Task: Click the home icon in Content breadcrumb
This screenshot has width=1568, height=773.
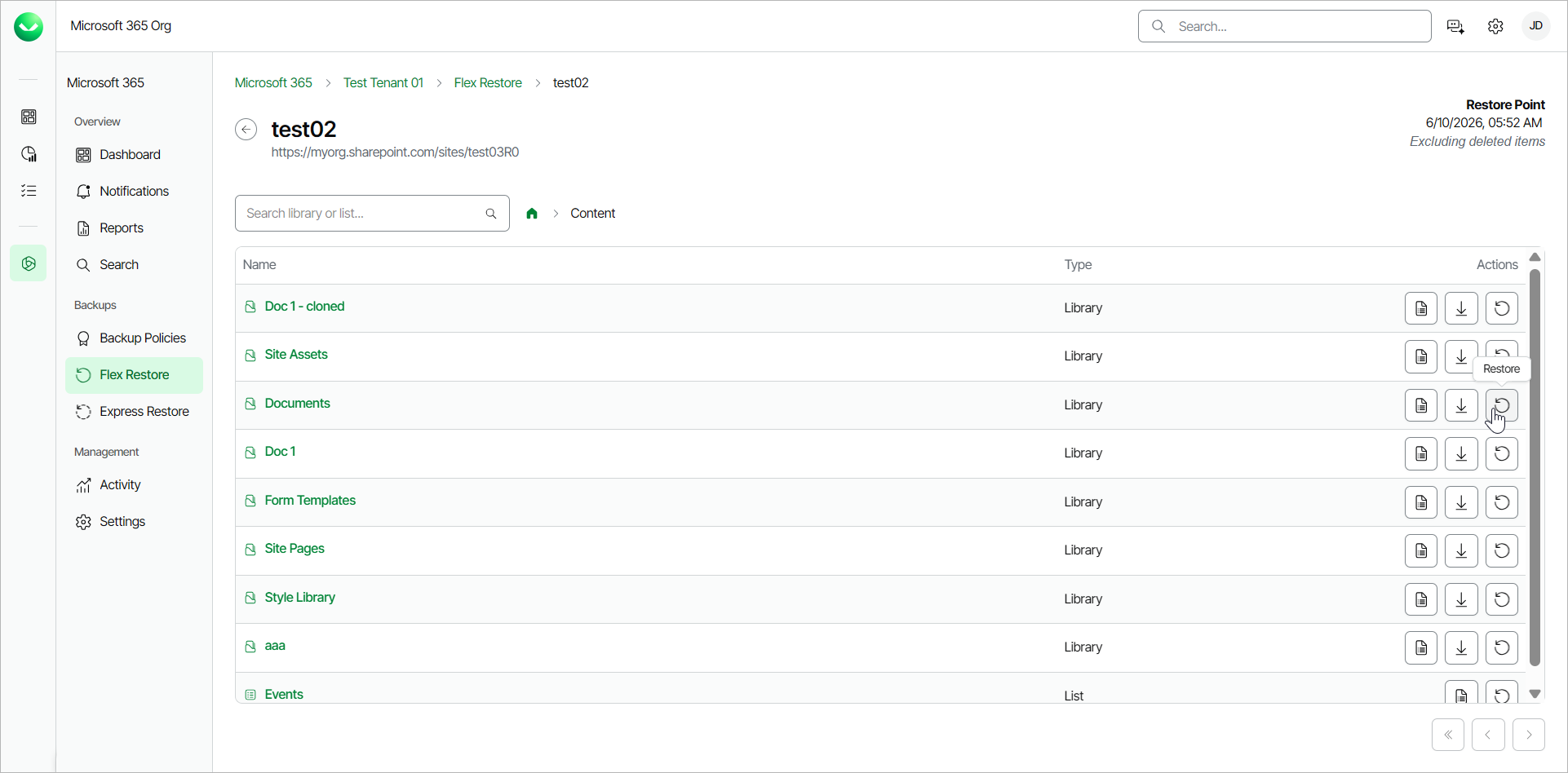Action: coord(532,214)
